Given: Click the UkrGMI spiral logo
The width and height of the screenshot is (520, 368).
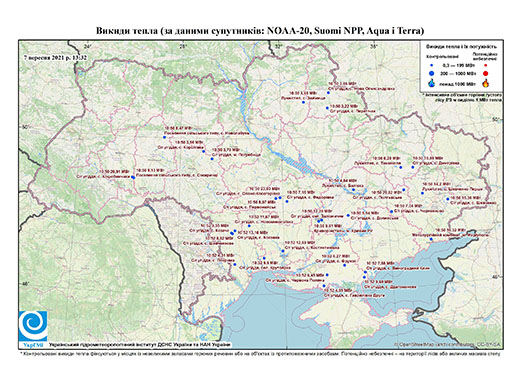Looking at the screenshot, I should [33, 326].
